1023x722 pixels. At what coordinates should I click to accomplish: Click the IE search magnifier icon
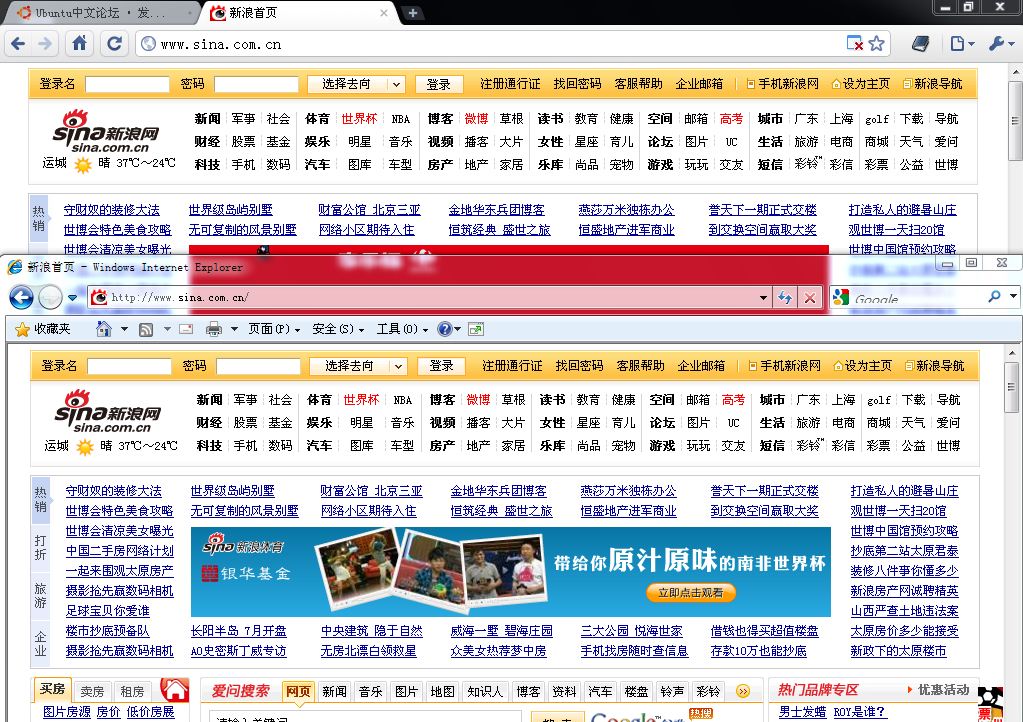[x=994, y=297]
